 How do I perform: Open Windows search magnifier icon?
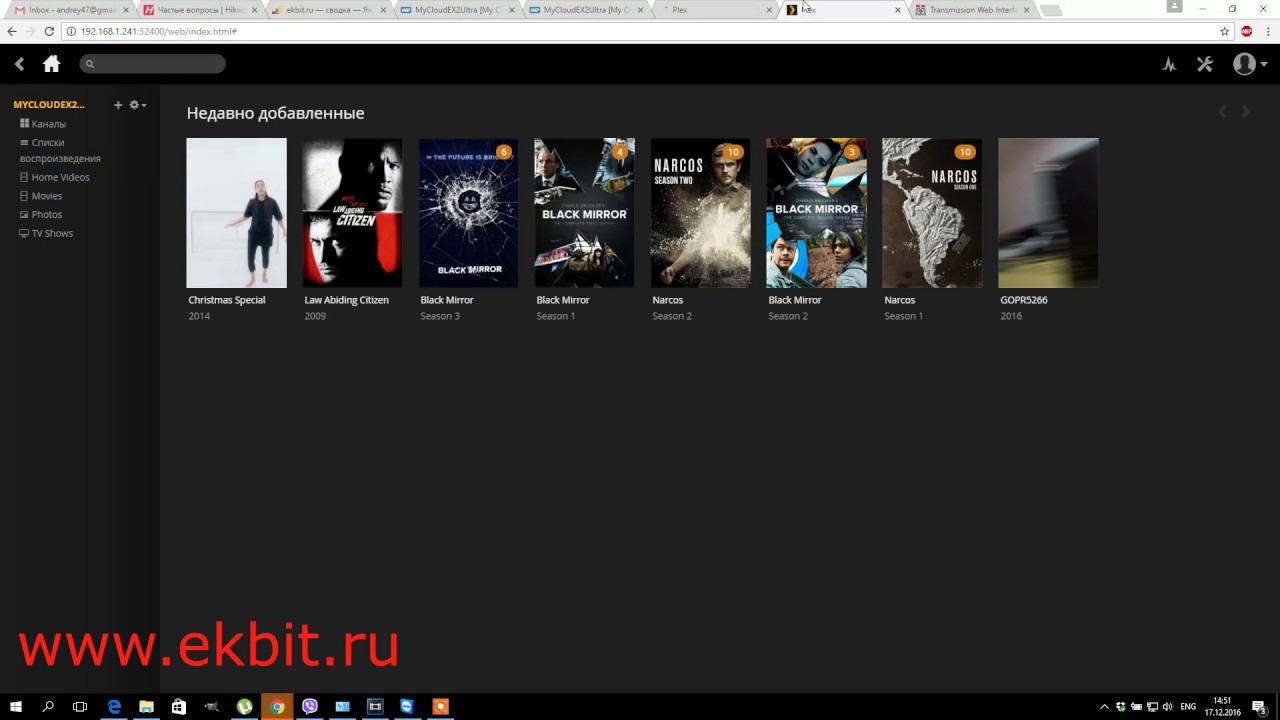[x=48, y=706]
